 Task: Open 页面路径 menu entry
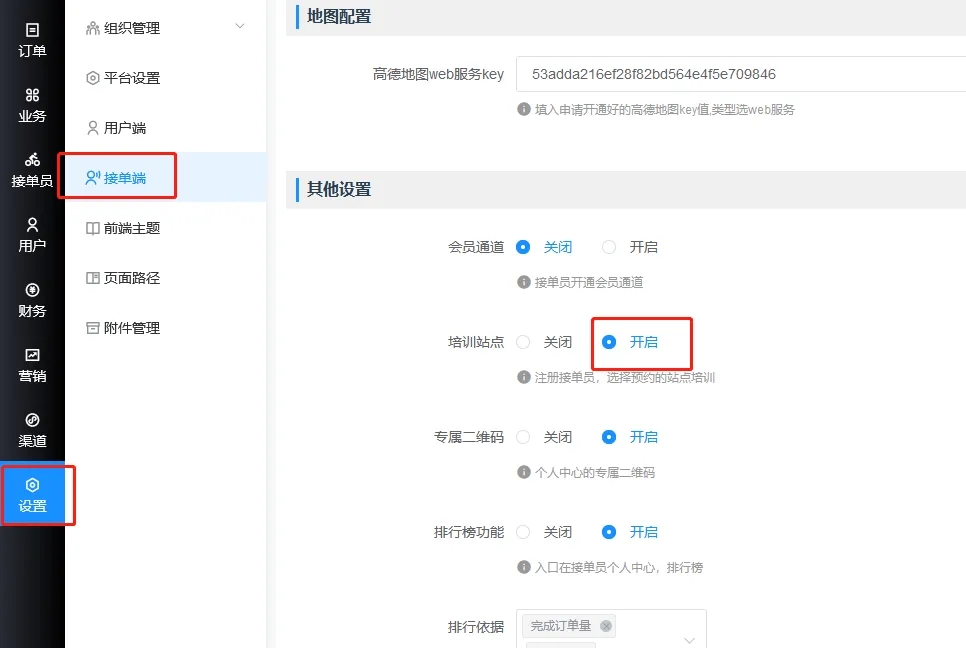coord(131,278)
